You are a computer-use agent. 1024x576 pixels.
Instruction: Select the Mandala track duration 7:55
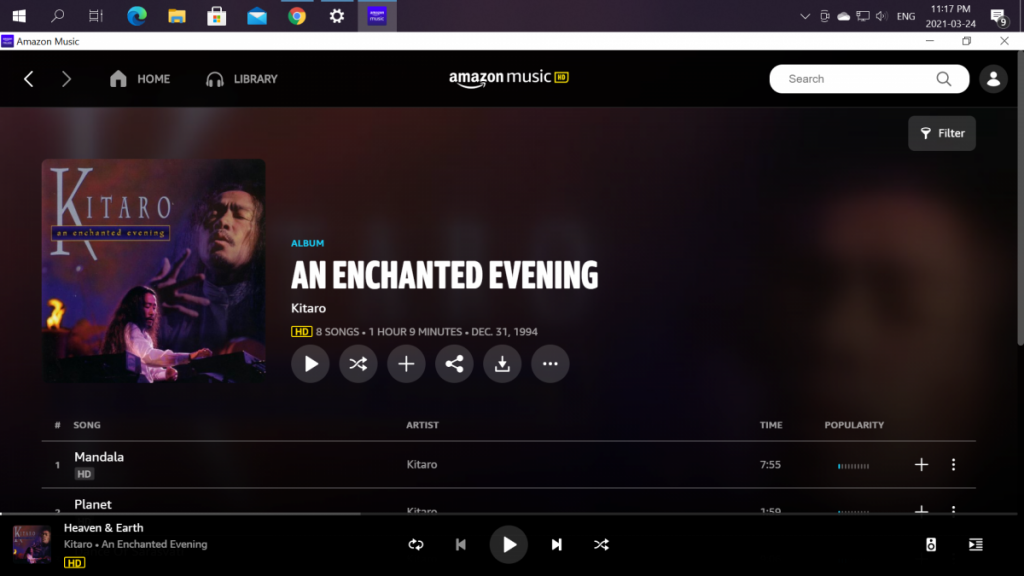[x=771, y=464]
